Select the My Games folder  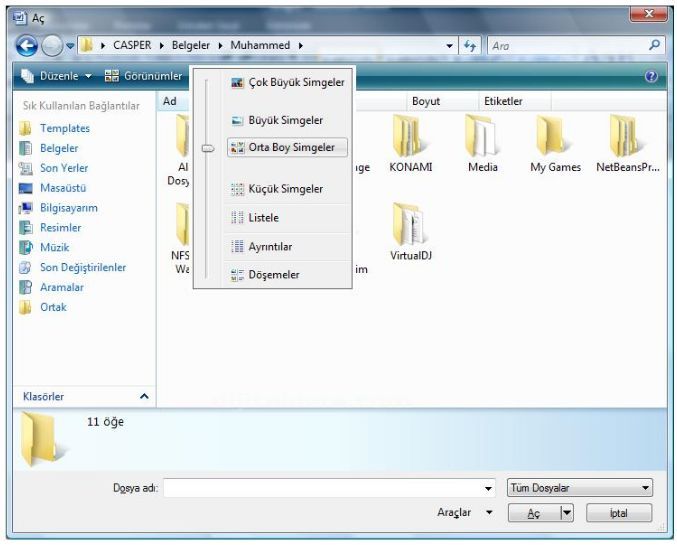(x=555, y=144)
